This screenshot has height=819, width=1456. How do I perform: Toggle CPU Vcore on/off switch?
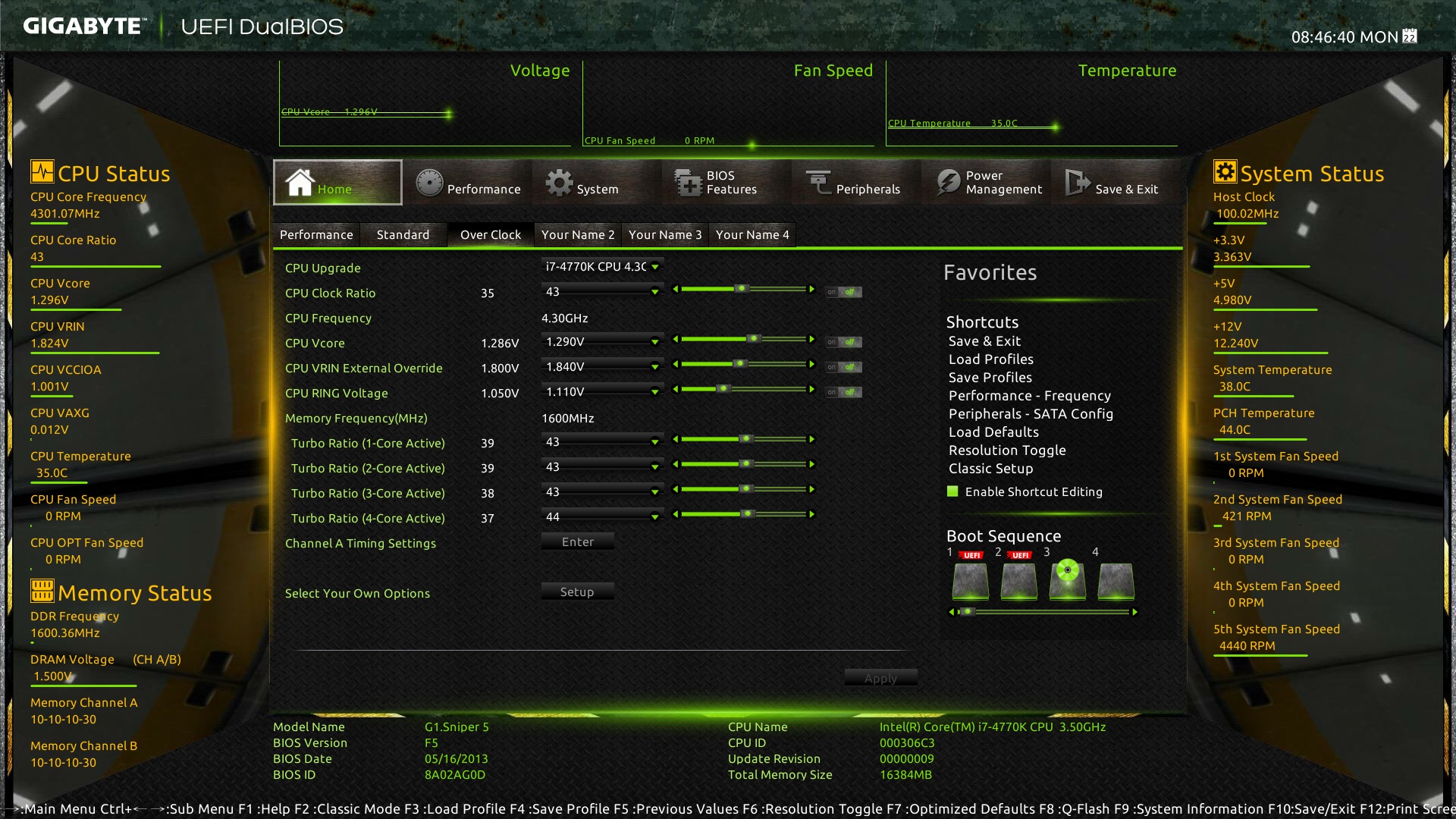point(843,343)
